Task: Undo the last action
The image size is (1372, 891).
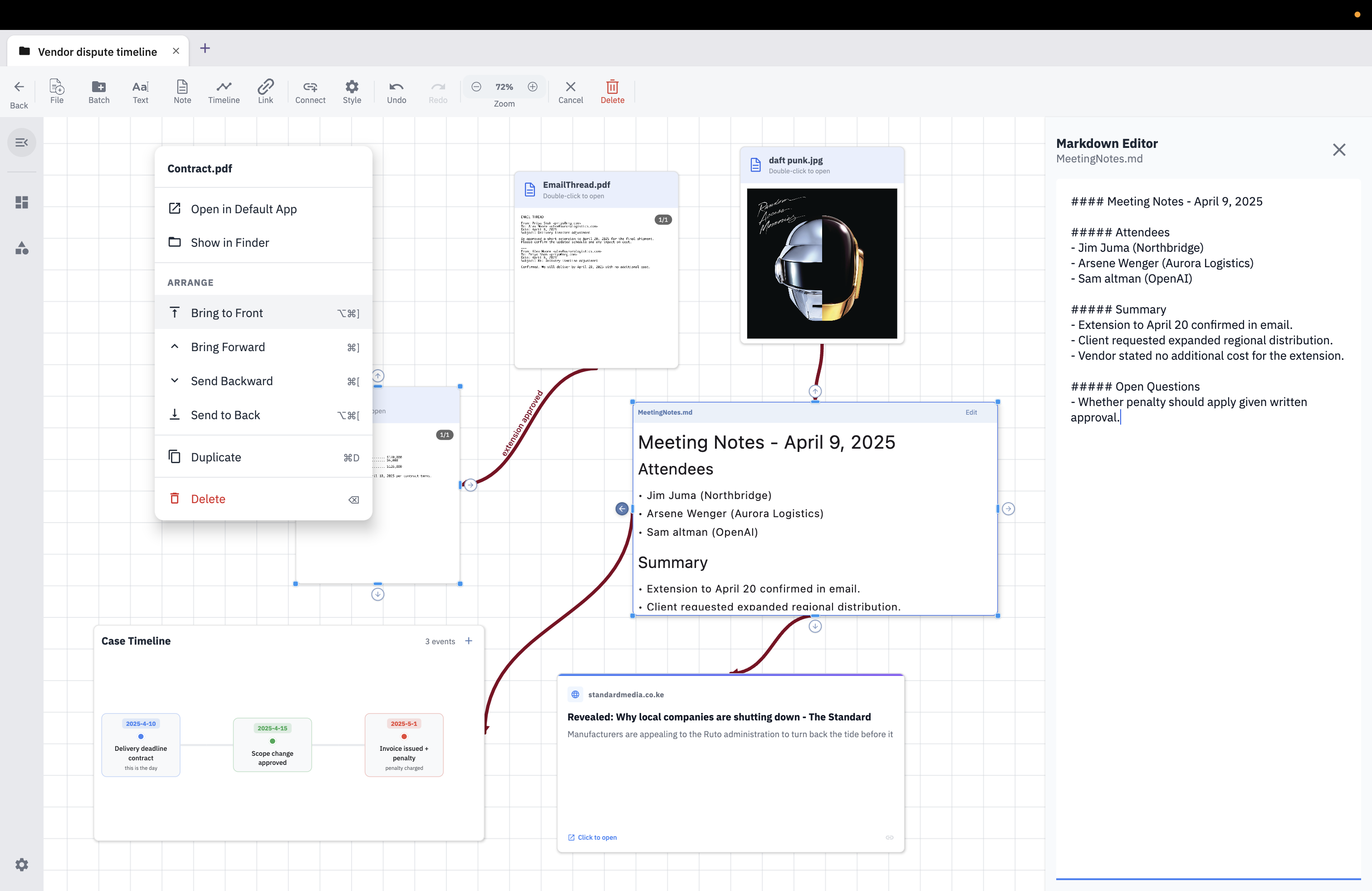Action: (x=396, y=91)
